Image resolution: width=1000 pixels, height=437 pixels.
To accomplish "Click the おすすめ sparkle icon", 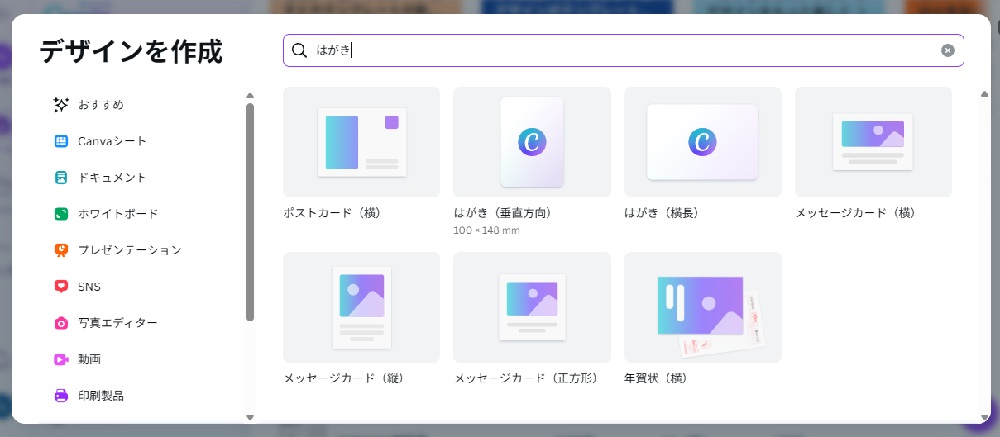I will [x=61, y=105].
